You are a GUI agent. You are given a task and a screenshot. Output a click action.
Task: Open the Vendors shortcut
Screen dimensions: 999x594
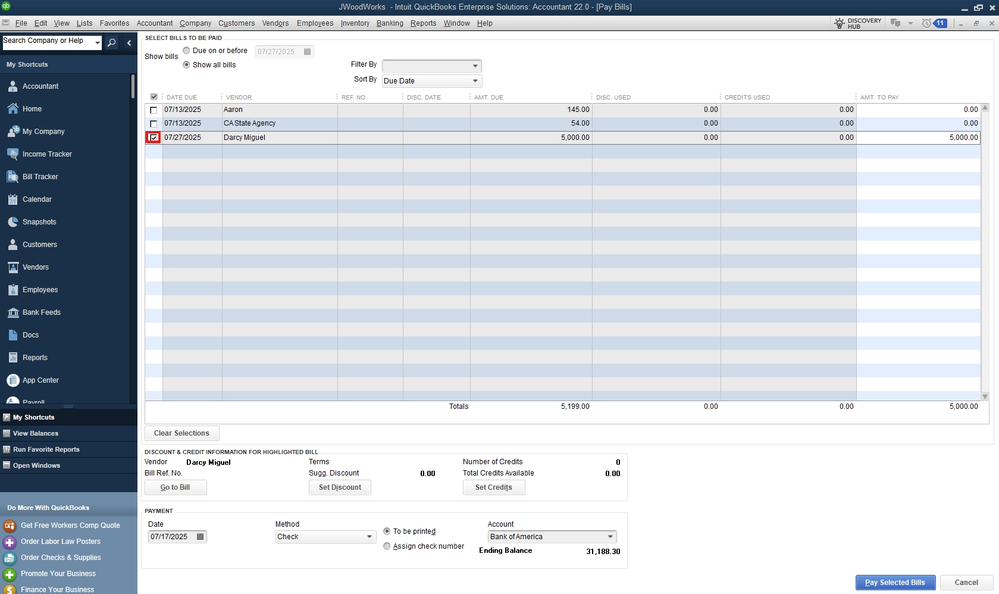click(35, 267)
